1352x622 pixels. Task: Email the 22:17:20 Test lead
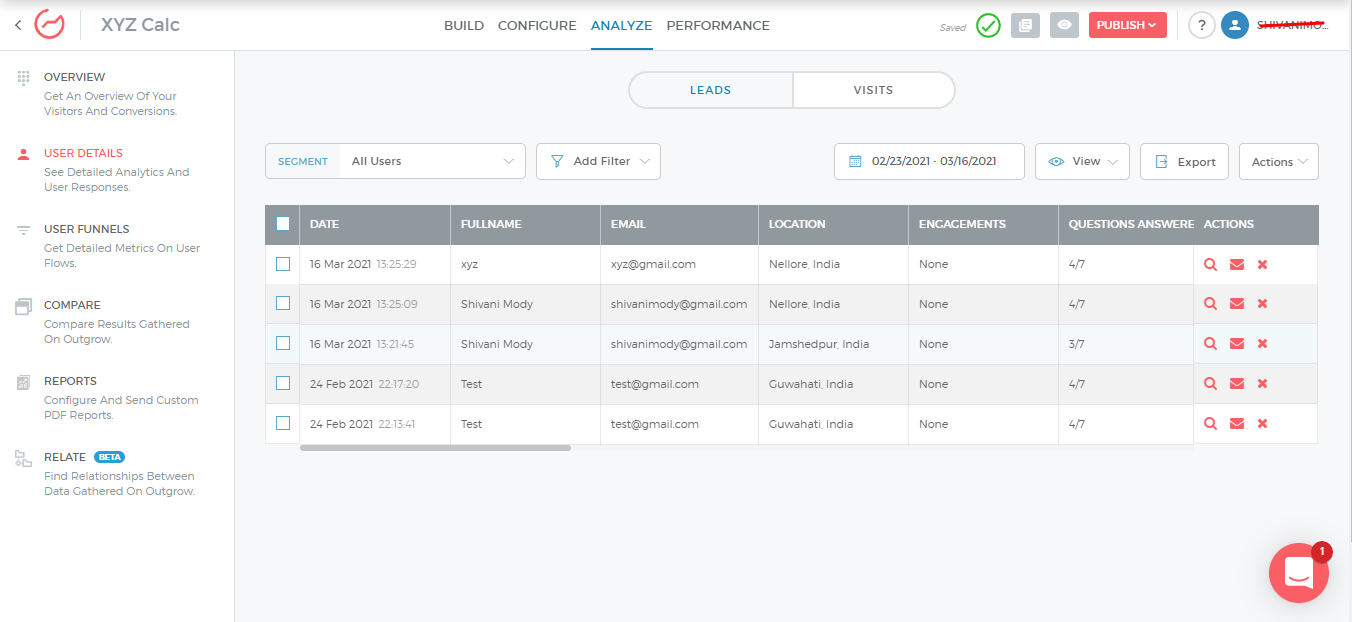point(1237,384)
